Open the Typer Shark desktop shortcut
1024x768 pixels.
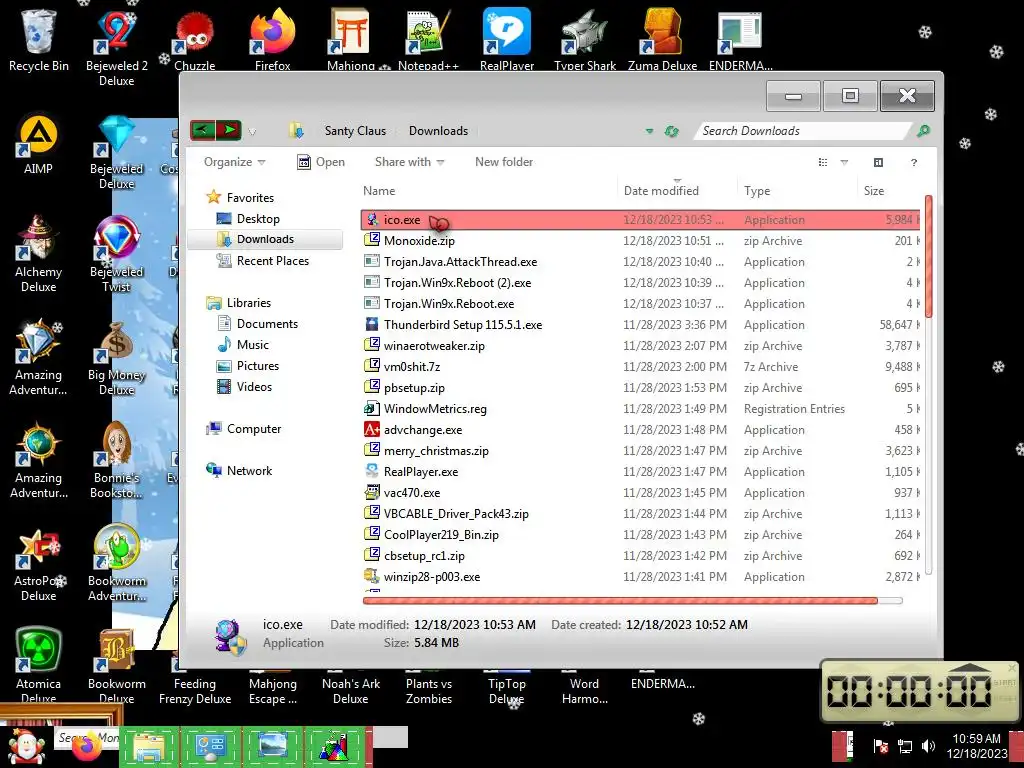click(585, 39)
